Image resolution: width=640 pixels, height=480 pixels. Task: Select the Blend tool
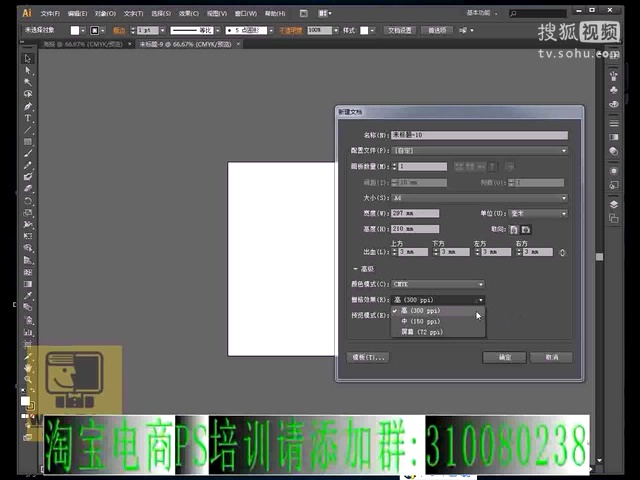[x=28, y=307]
